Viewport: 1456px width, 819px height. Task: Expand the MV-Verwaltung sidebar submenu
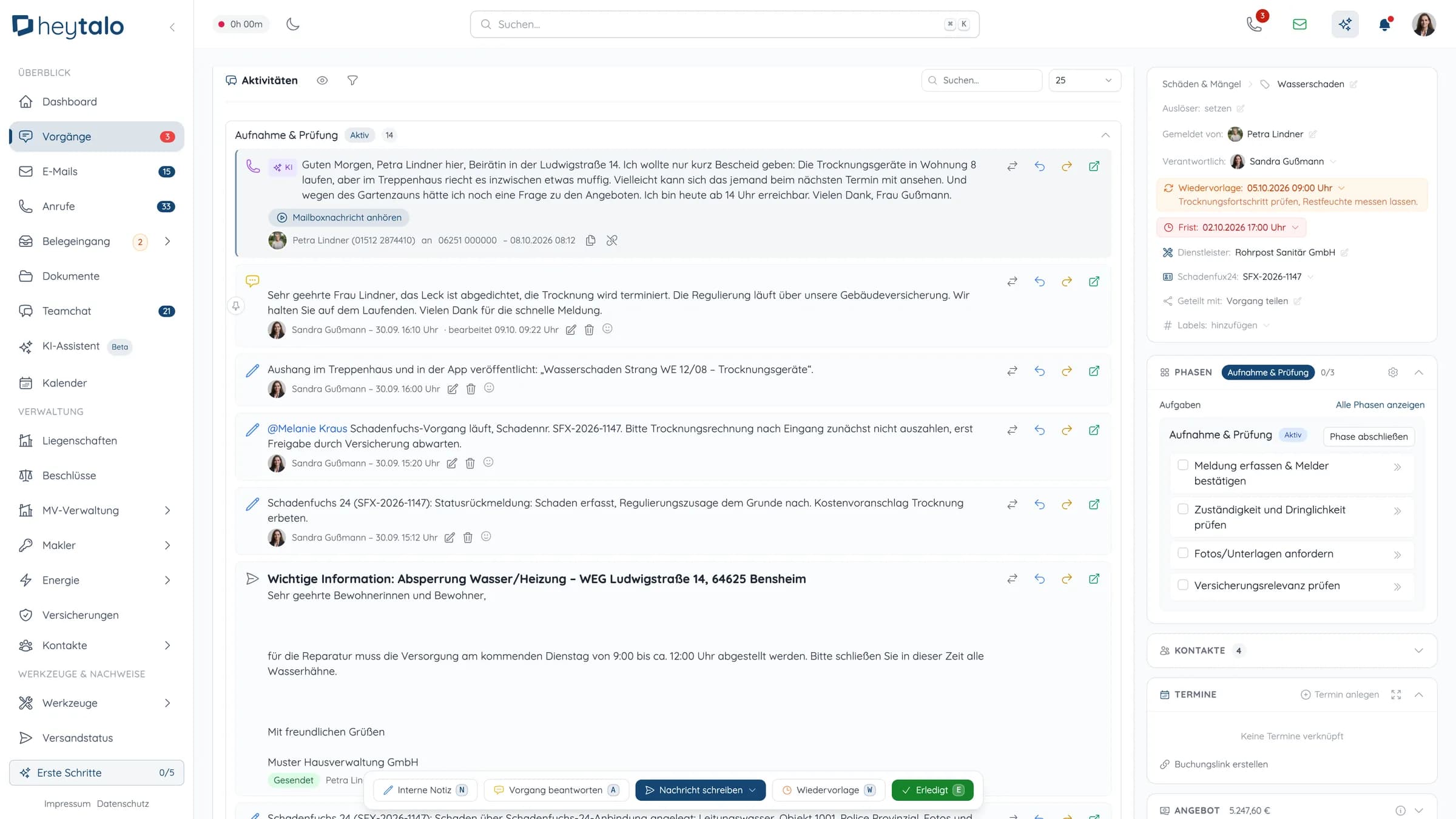(167, 510)
